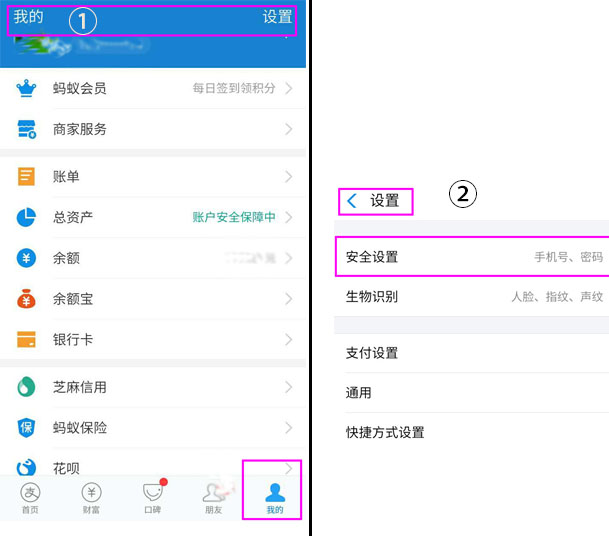Select the 快捷方式设置 entry
Screen dimensions: 609x536
472,432
